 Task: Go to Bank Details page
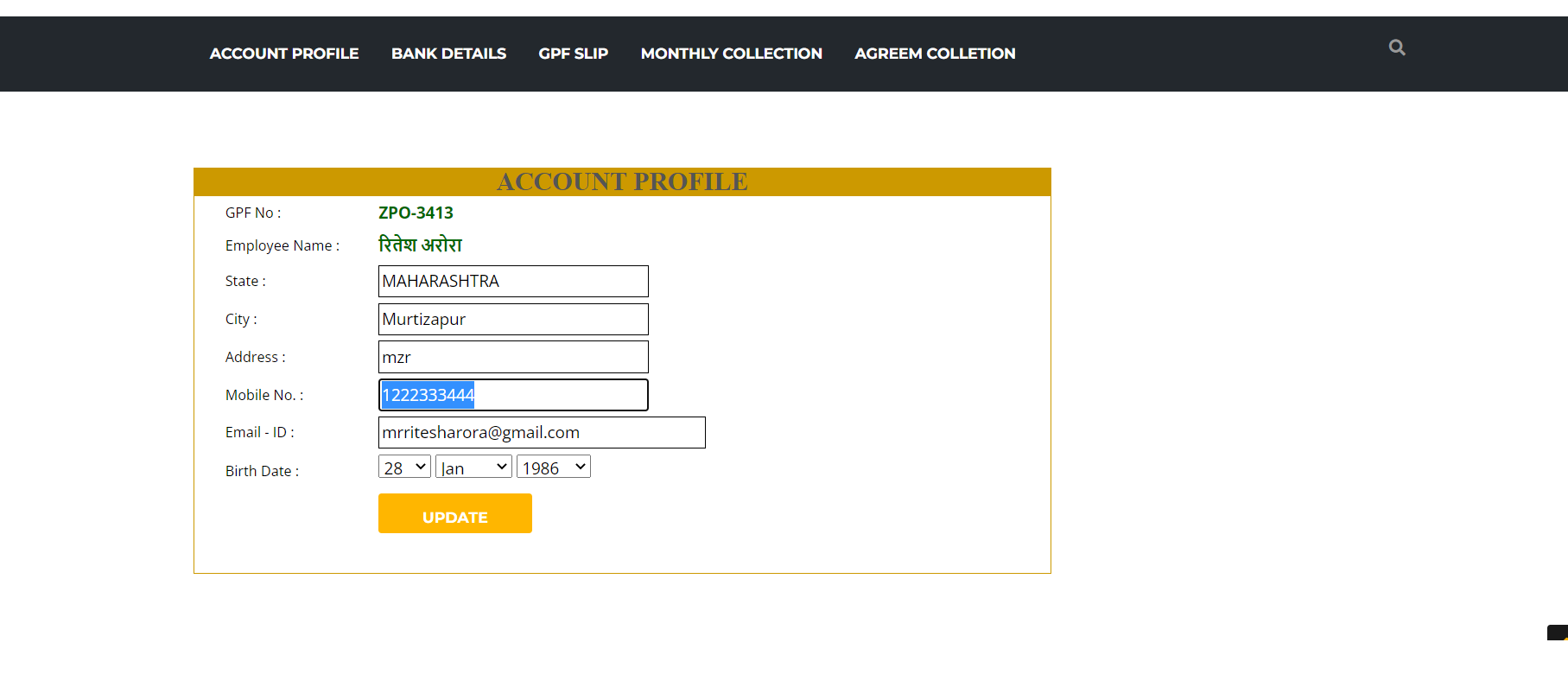pos(448,54)
